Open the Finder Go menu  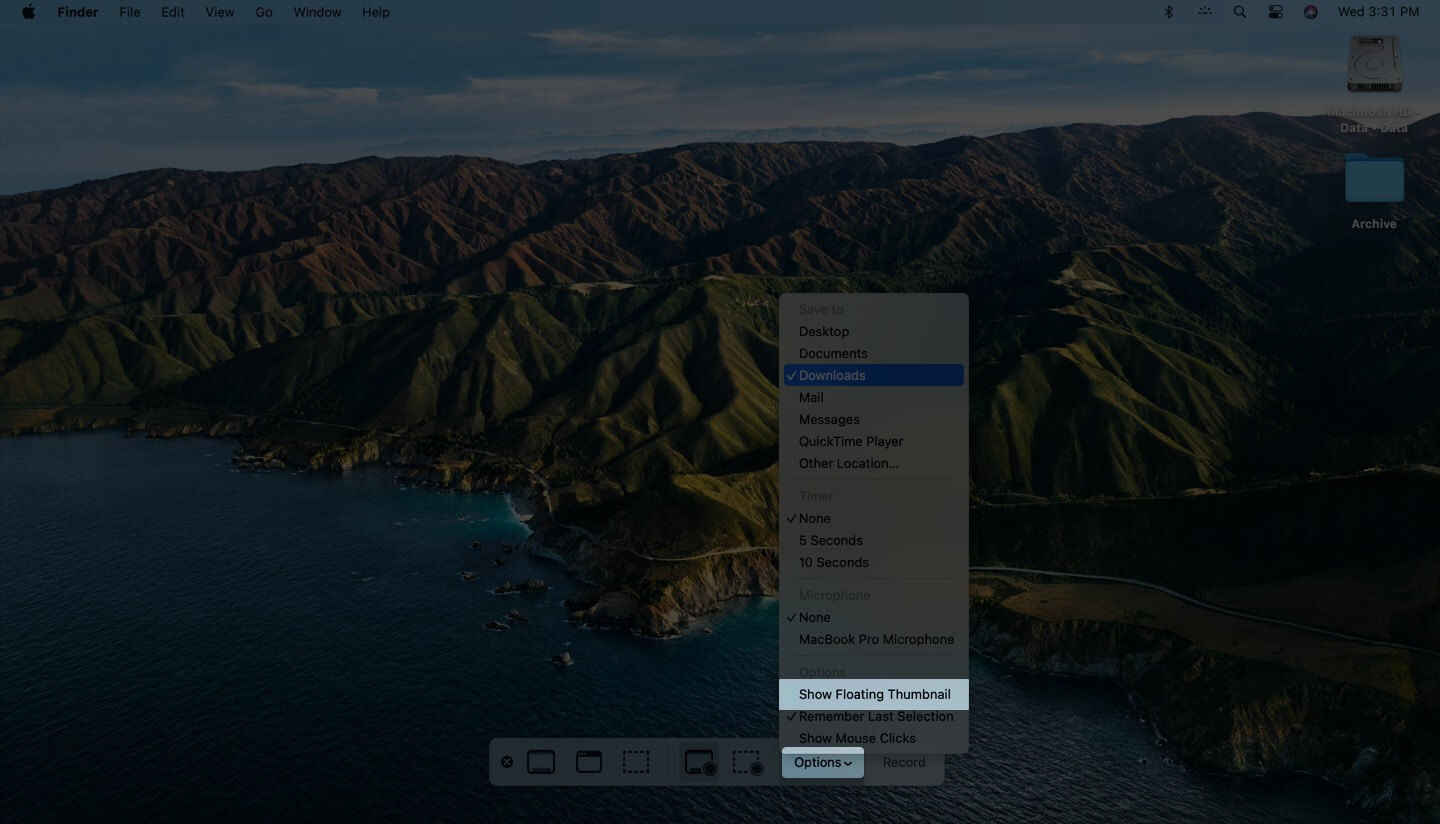click(x=264, y=12)
